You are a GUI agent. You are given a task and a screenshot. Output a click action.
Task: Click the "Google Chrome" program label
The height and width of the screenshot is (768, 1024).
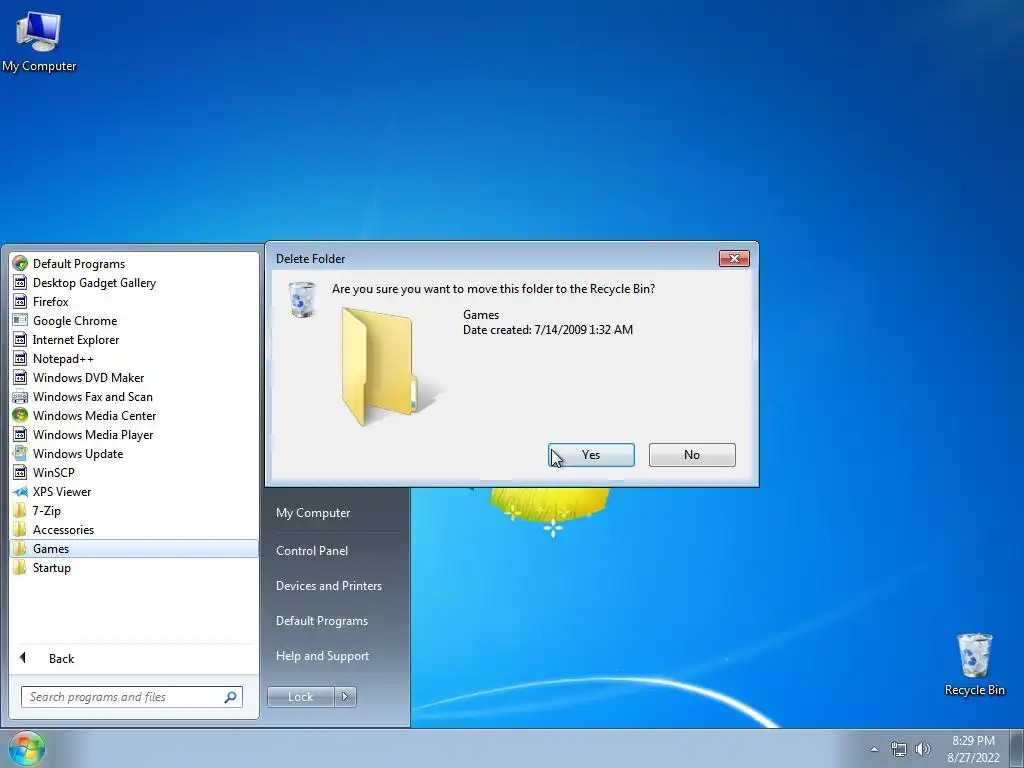(75, 321)
